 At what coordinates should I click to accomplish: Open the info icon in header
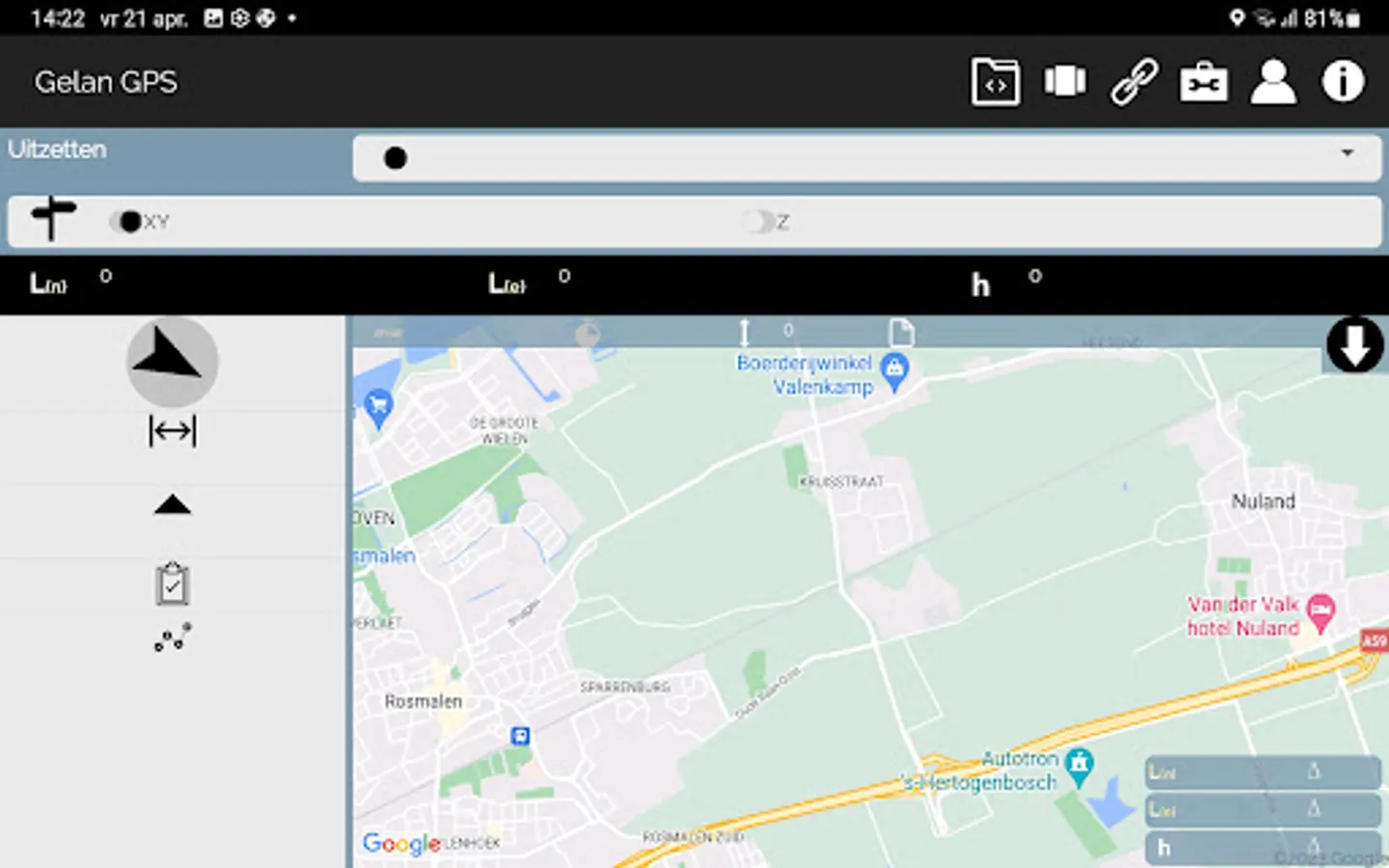pos(1343,82)
